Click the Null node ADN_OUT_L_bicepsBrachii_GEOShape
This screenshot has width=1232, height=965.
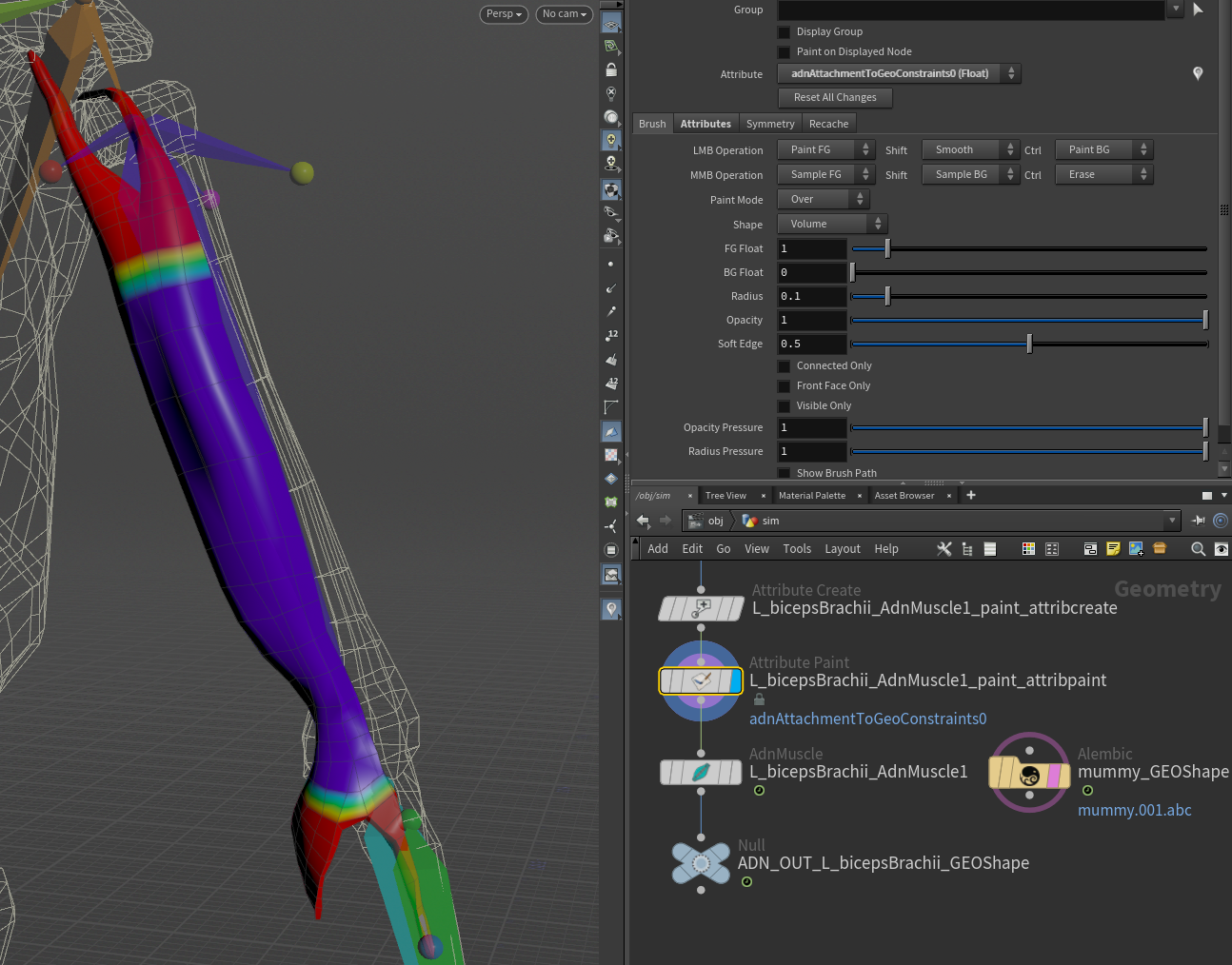[x=701, y=862]
